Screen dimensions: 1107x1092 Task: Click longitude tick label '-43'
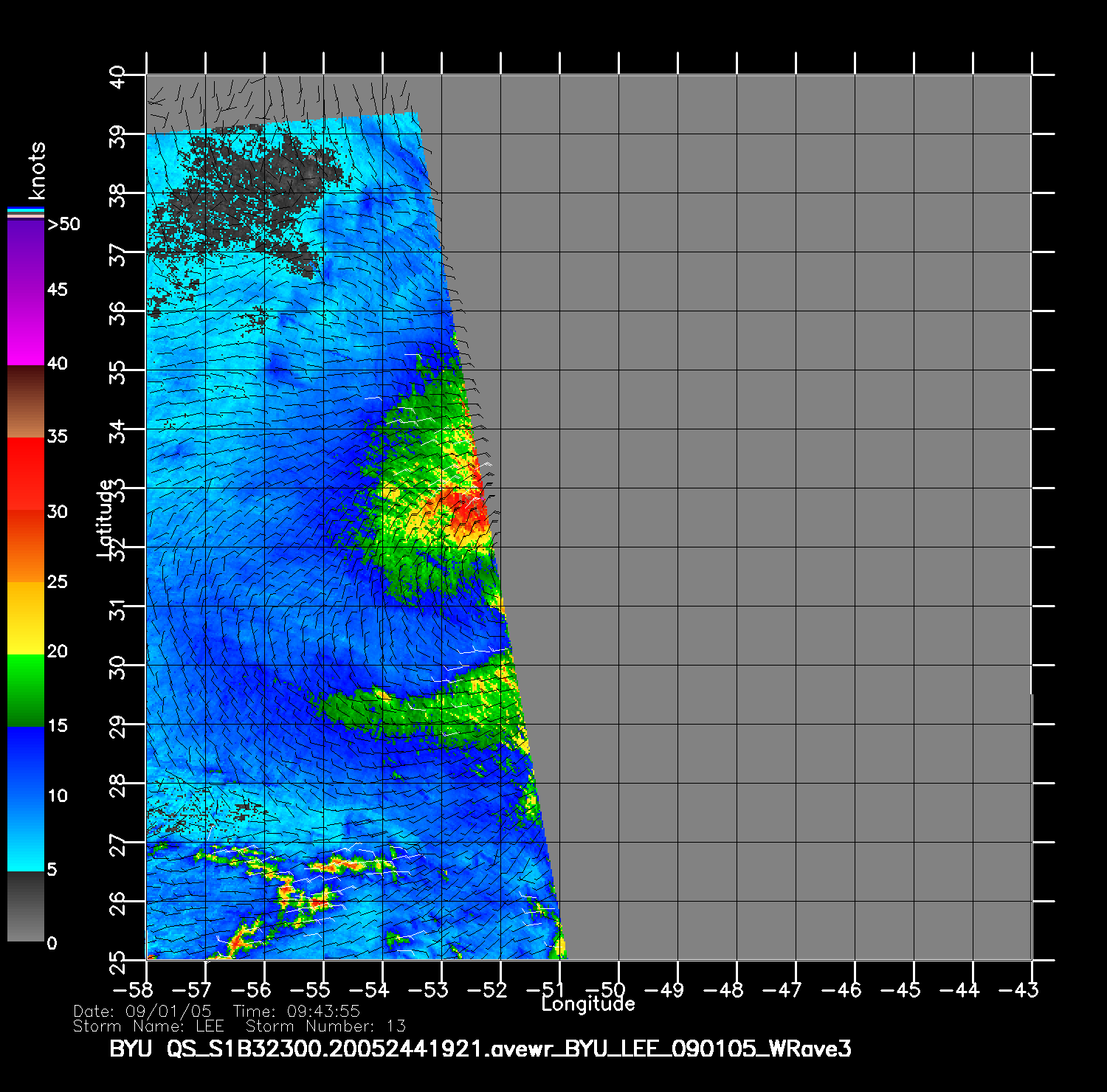pyautogui.click(x=1018, y=989)
